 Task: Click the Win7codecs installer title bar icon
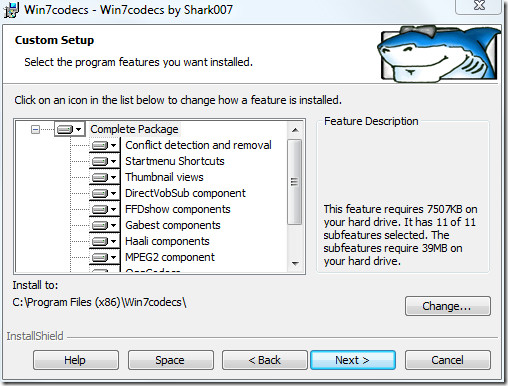pos(11,10)
